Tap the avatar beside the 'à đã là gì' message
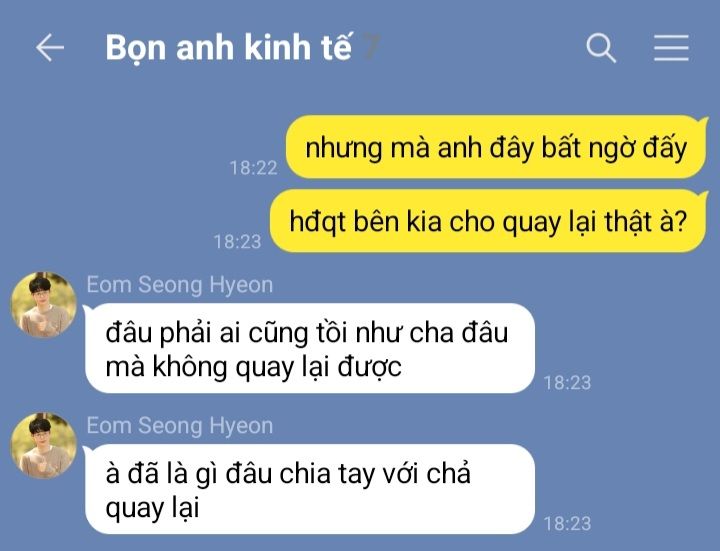This screenshot has height=551, width=720. coord(44,446)
